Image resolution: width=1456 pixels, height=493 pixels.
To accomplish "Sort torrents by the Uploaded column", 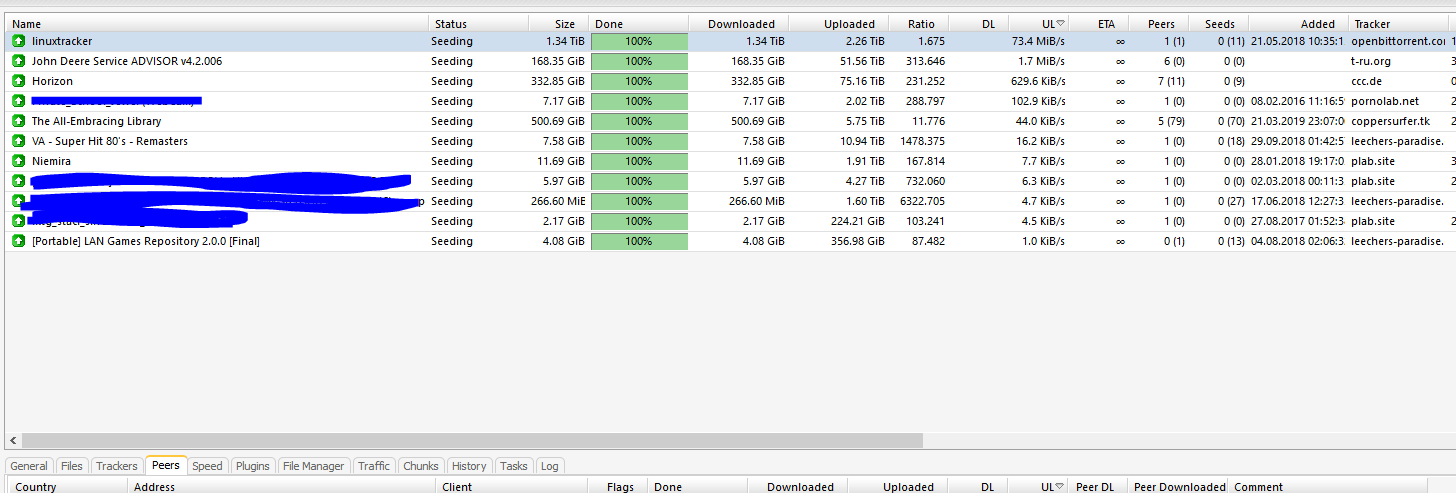I will pyautogui.click(x=838, y=24).
